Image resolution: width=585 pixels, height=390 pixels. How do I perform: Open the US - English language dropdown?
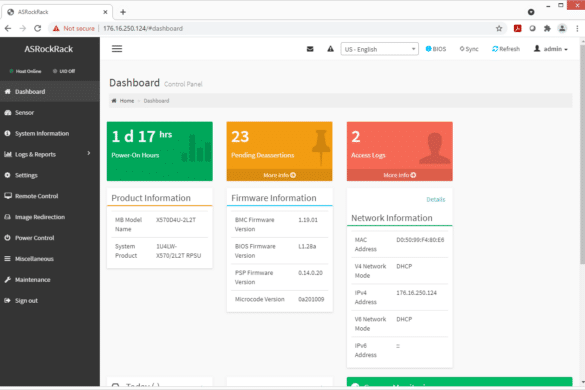click(379, 49)
